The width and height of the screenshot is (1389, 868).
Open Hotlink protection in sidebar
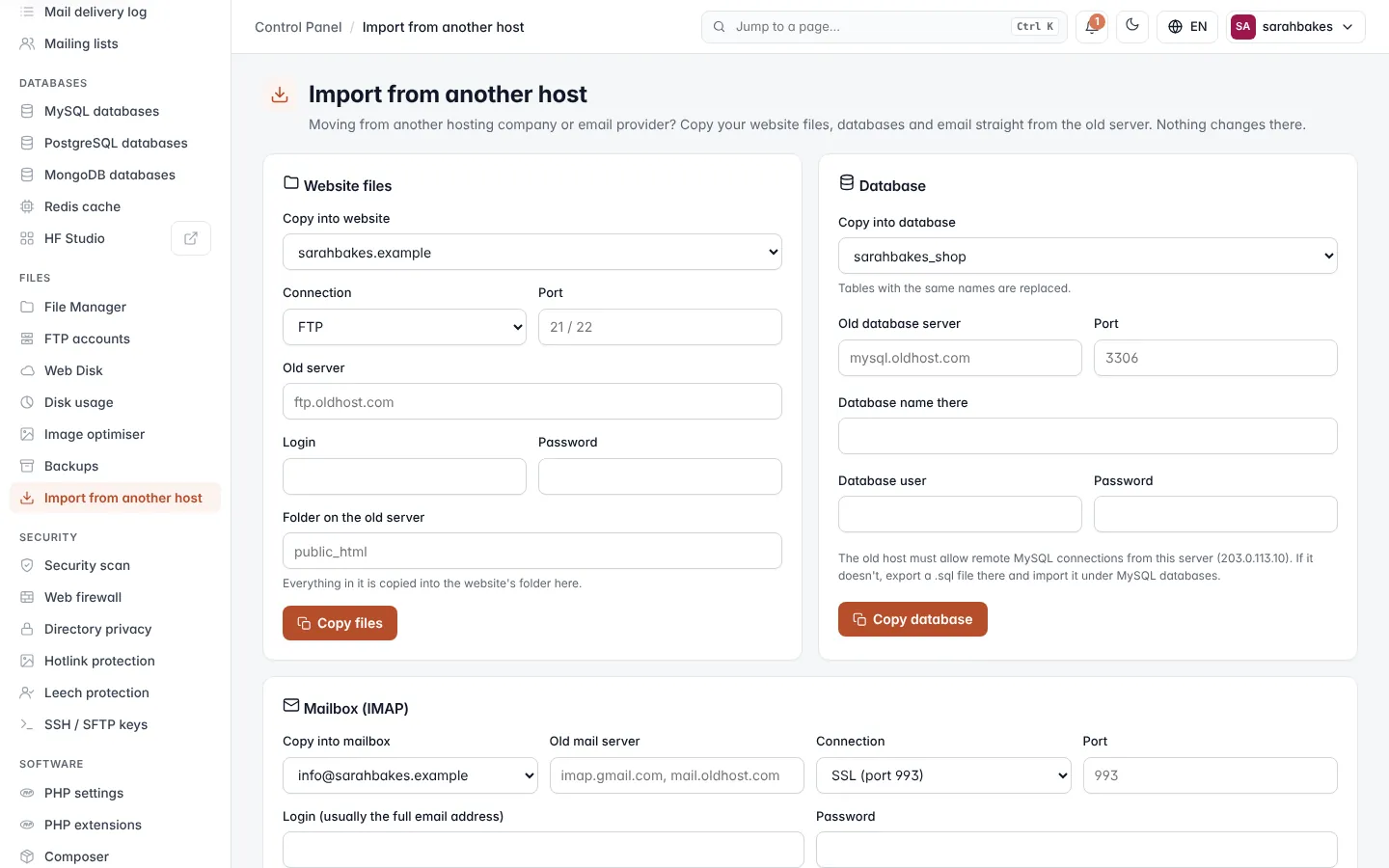click(x=115, y=661)
